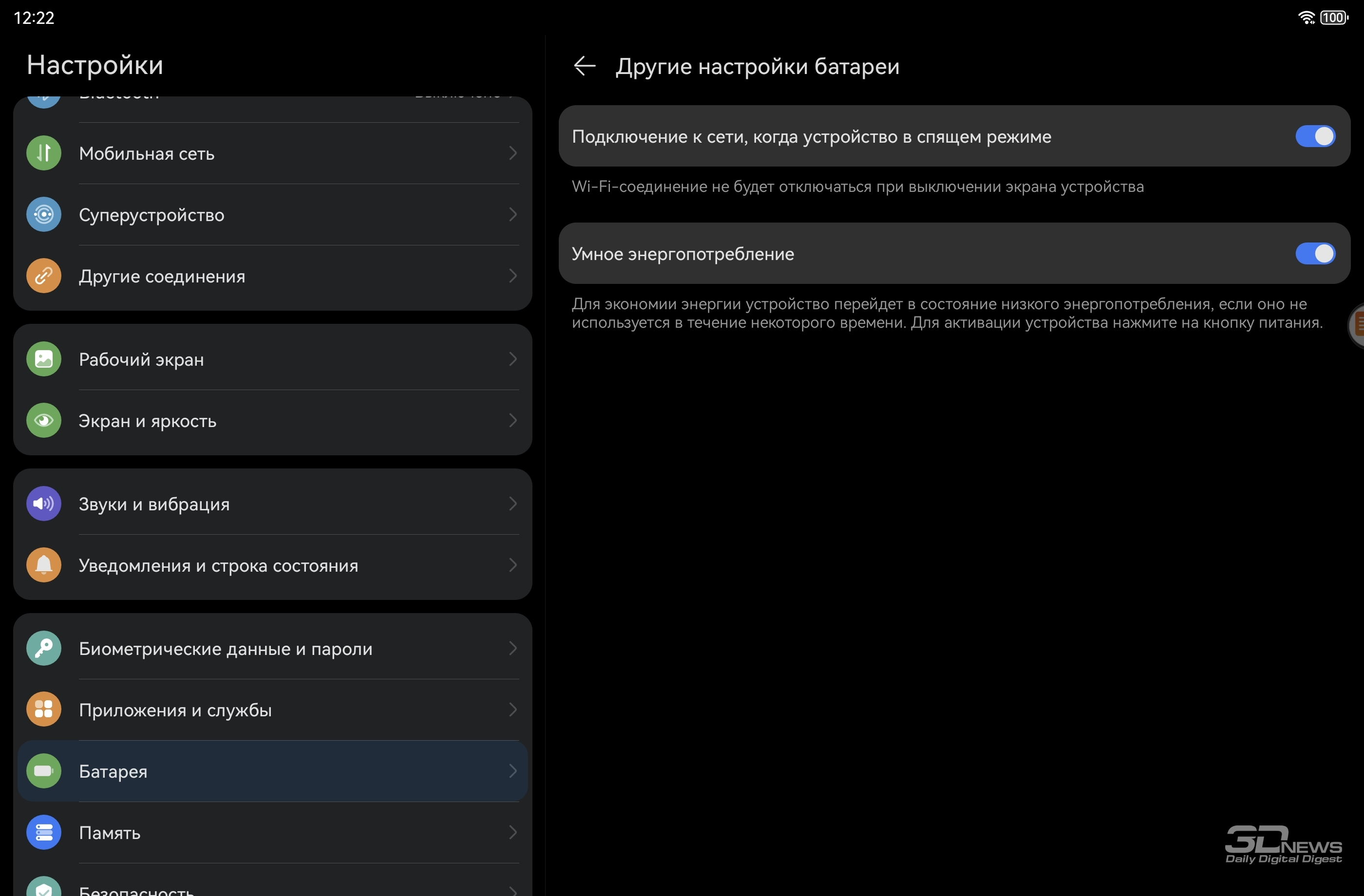Tap the orange bell notifications icon
The width and height of the screenshot is (1364, 896).
(43, 565)
